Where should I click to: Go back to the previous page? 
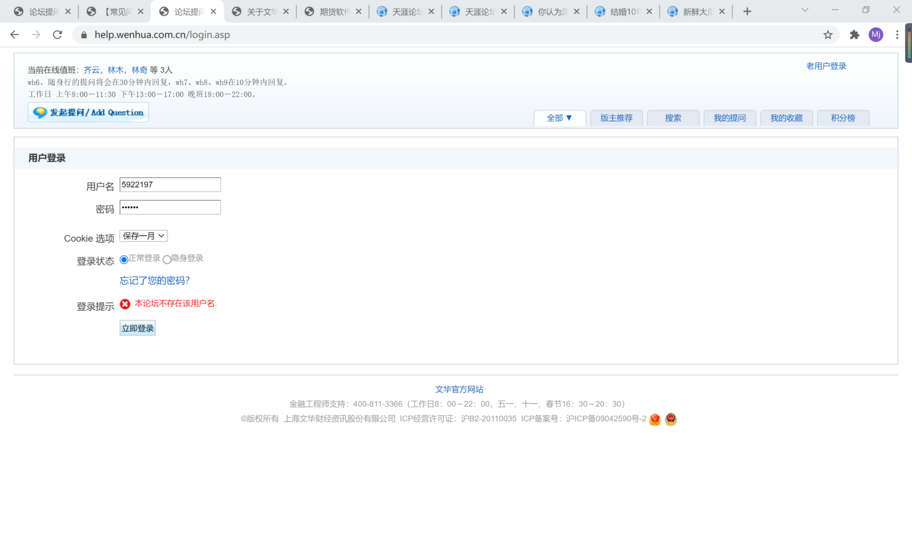tap(15, 35)
